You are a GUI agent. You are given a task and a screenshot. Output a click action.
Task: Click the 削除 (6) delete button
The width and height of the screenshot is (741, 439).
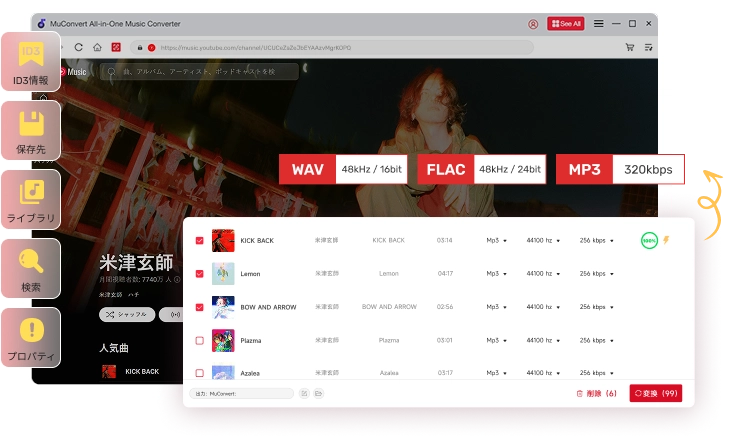click(596, 393)
